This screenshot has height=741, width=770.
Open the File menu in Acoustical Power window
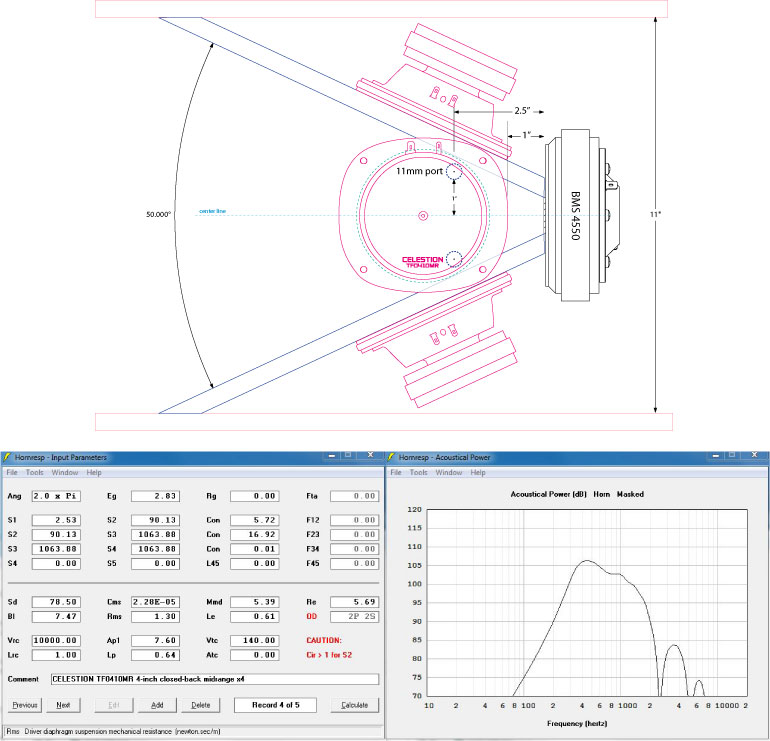(396, 472)
